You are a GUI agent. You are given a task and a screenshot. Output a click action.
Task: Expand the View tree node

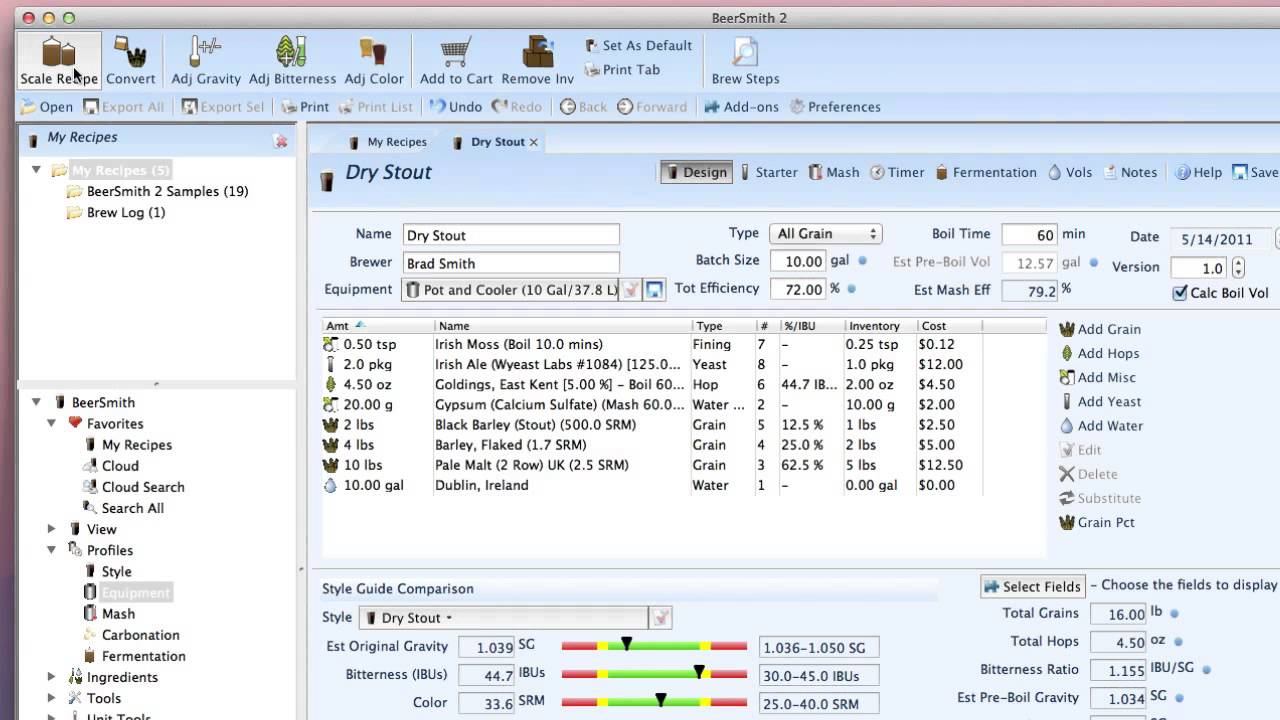(x=52, y=529)
